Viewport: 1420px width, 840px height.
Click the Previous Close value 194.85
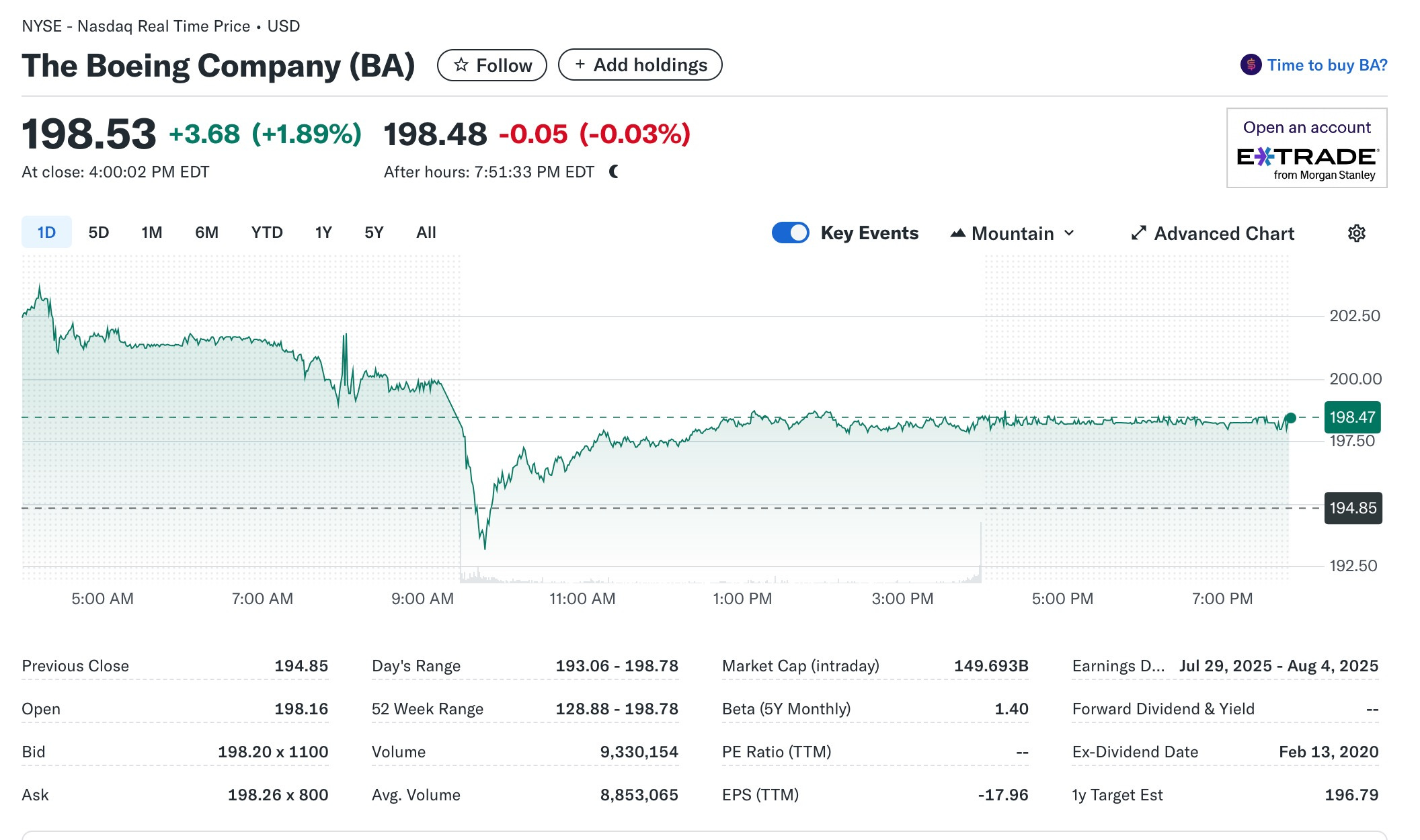tap(301, 666)
